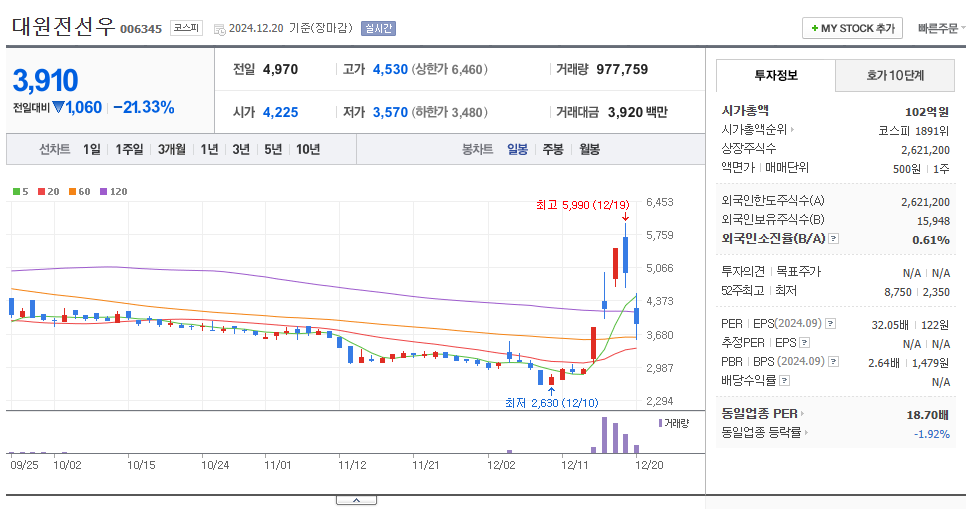Select the 1년 line chart period

point(209,149)
